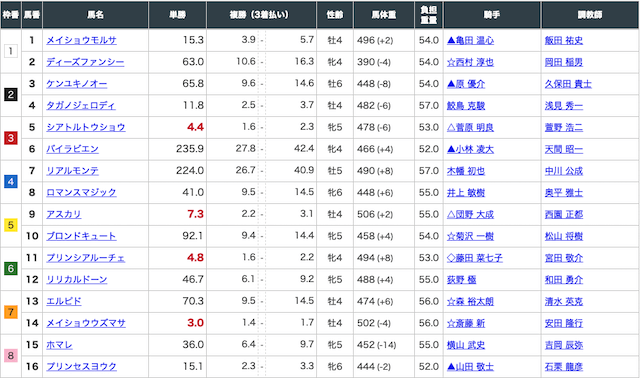Click the red frame number 3 badge

pyautogui.click(x=11, y=138)
